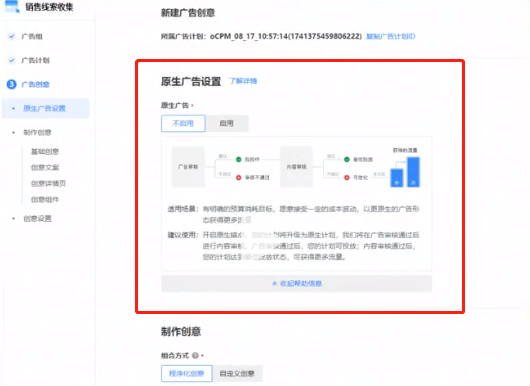
Task: Click the green 投放中 status icon
Action: click(239, 159)
